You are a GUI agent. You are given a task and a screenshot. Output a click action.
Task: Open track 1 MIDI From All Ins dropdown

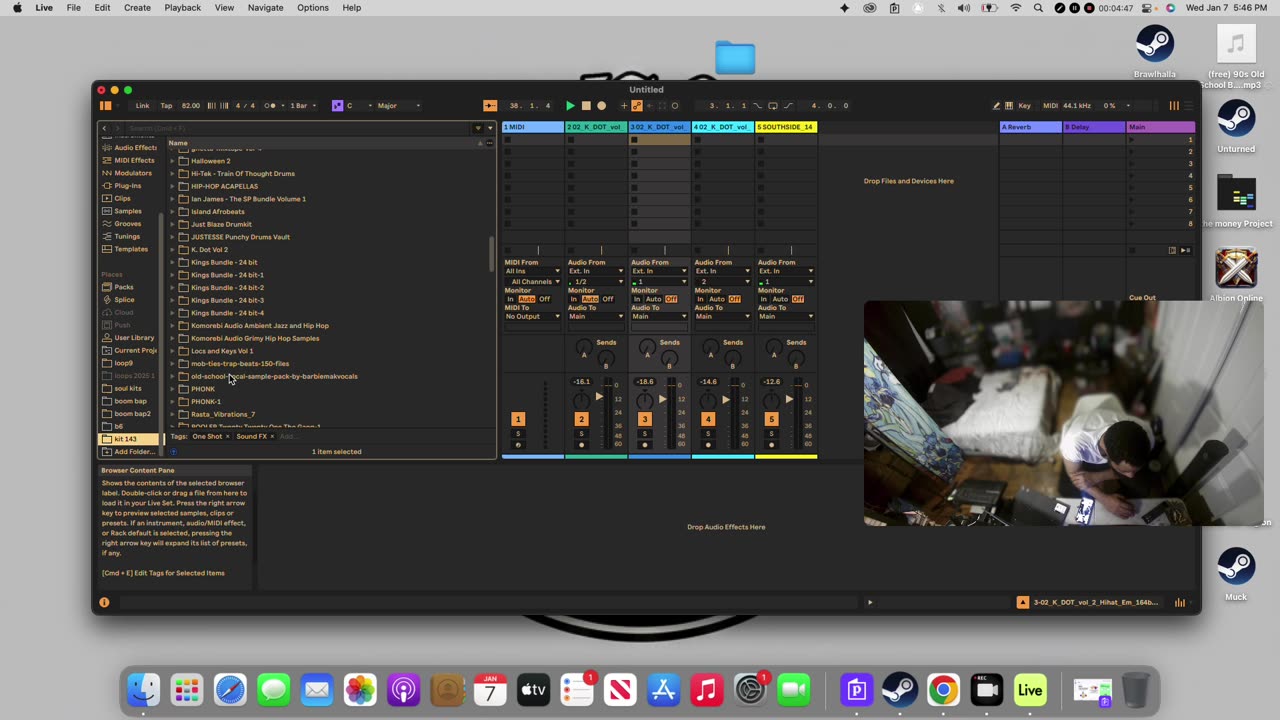point(532,271)
